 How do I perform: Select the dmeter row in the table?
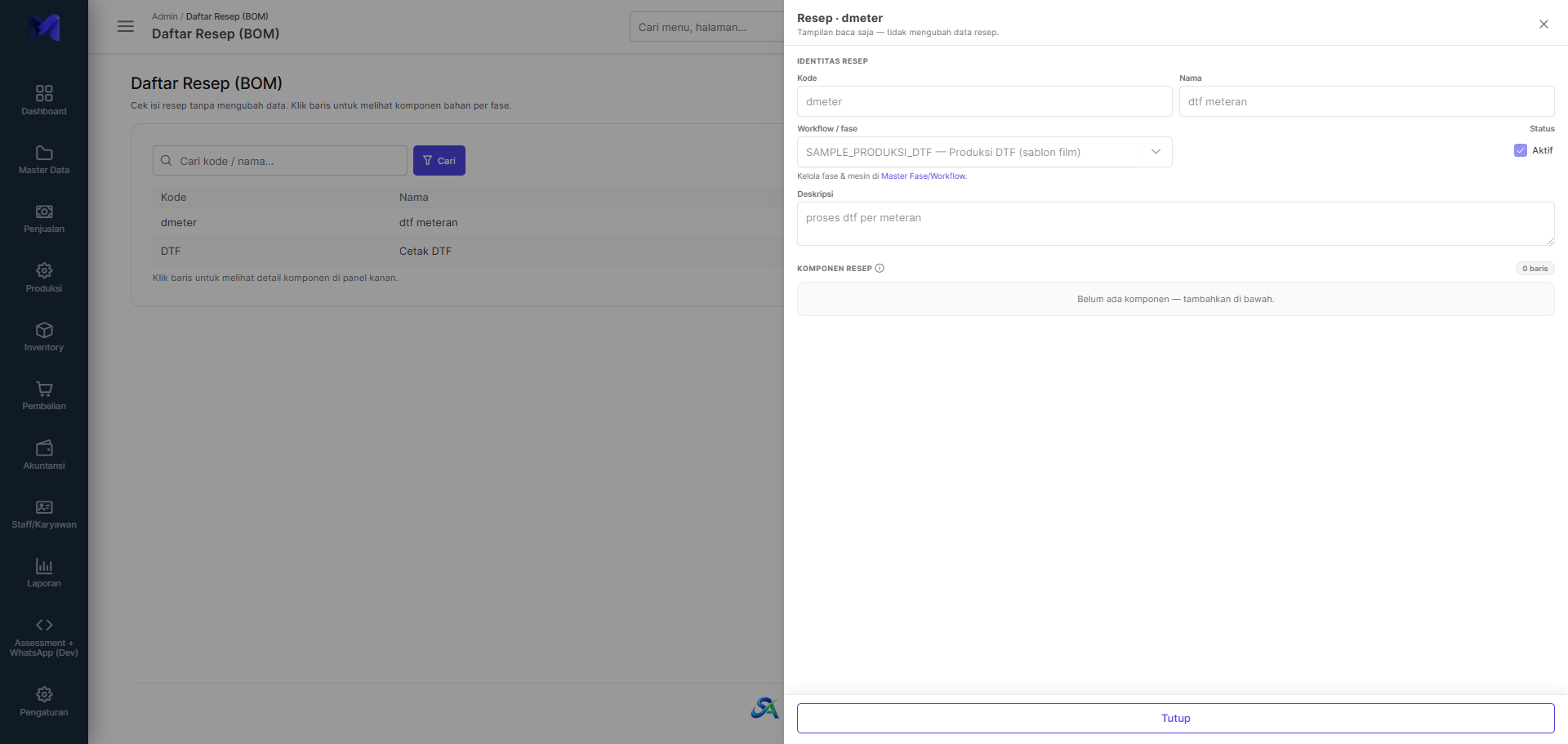(468, 222)
